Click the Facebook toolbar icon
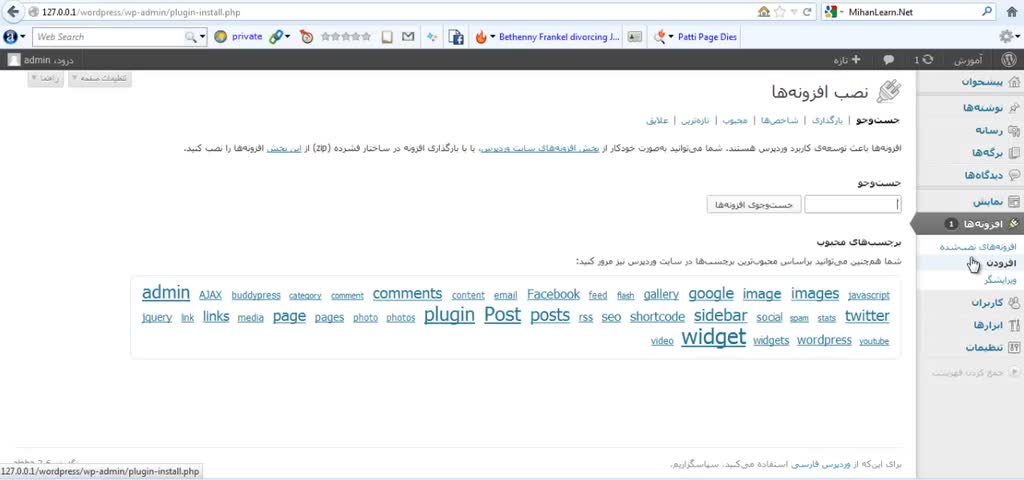The height and width of the screenshot is (480, 1024). (456, 37)
